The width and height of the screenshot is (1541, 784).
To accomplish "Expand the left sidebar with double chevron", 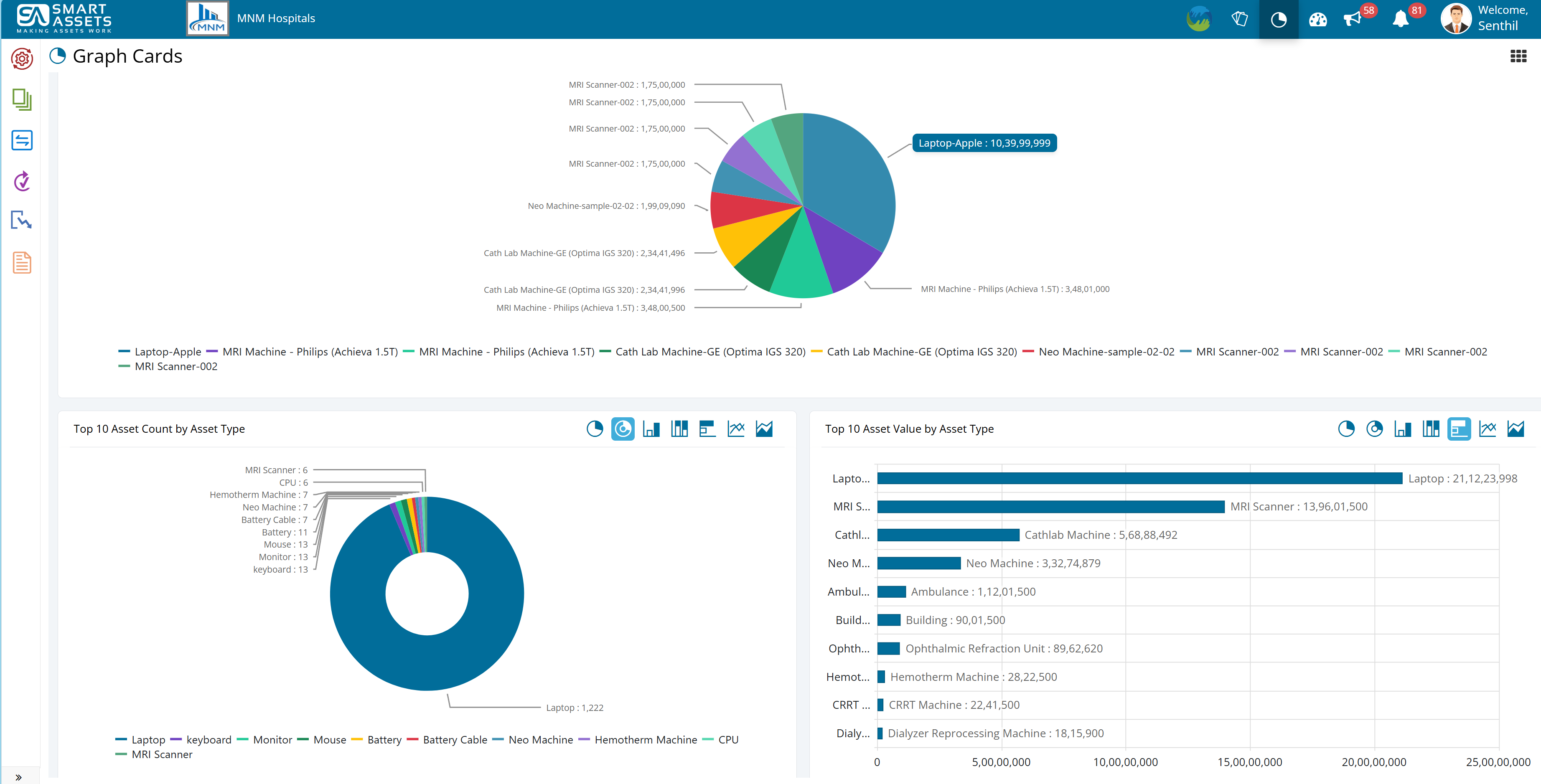I will pyautogui.click(x=18, y=777).
